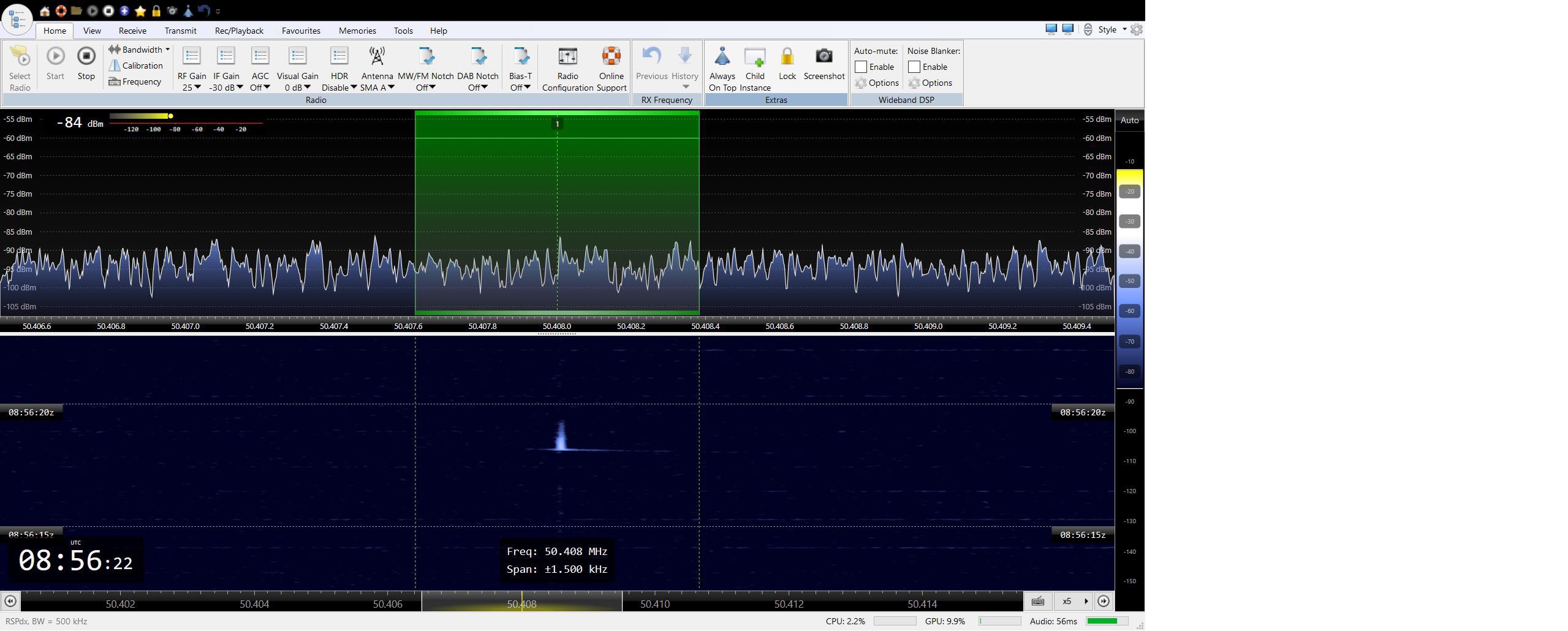Click the 50.410 mark on frequency bar
Viewport: 1568px width, 631px height.
[654, 604]
